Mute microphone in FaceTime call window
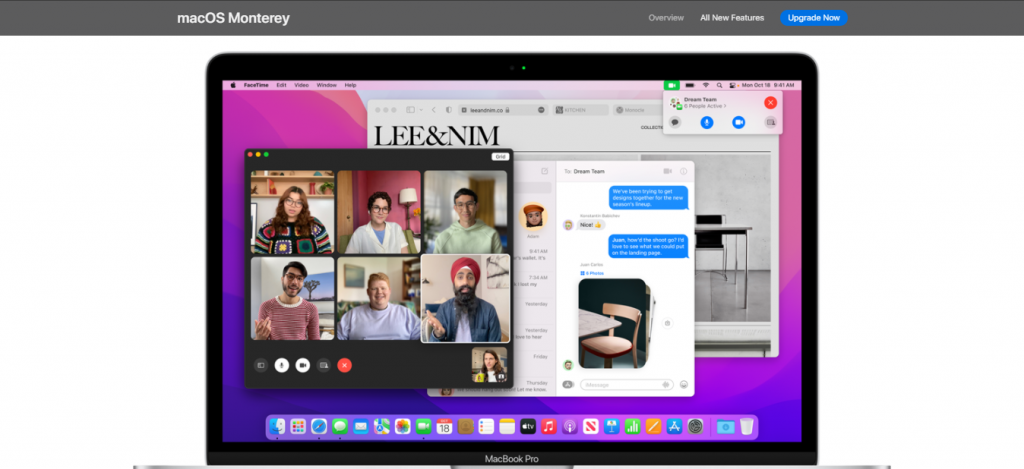Viewport: 1024px width, 469px height. (x=281, y=365)
